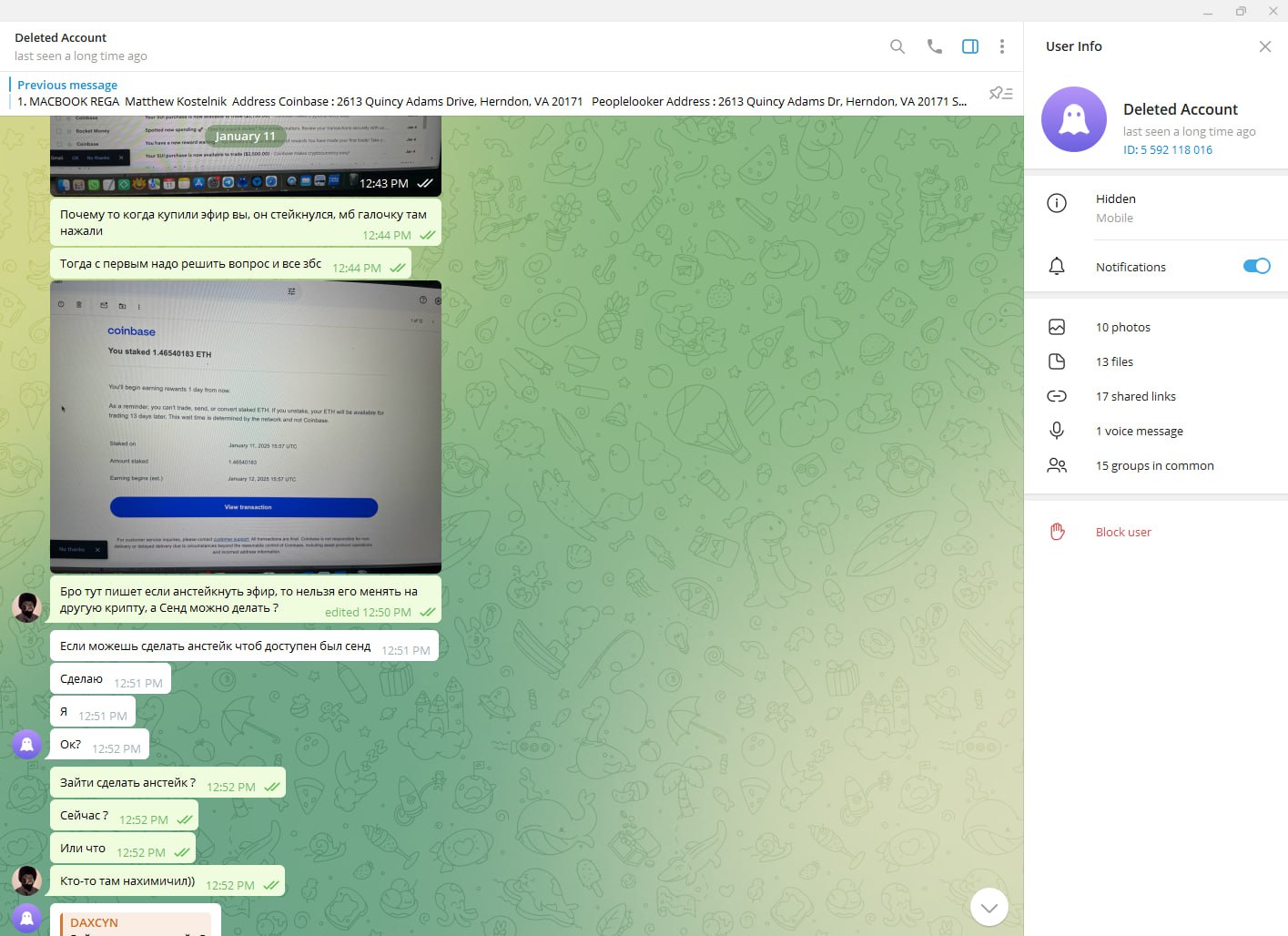
Task: Click the single-letter message Я
Action: tap(93, 712)
